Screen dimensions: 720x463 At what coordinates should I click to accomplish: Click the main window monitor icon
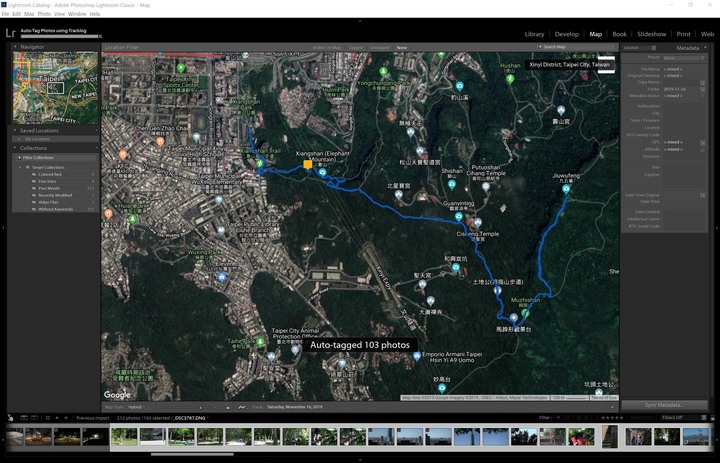pos(24,418)
